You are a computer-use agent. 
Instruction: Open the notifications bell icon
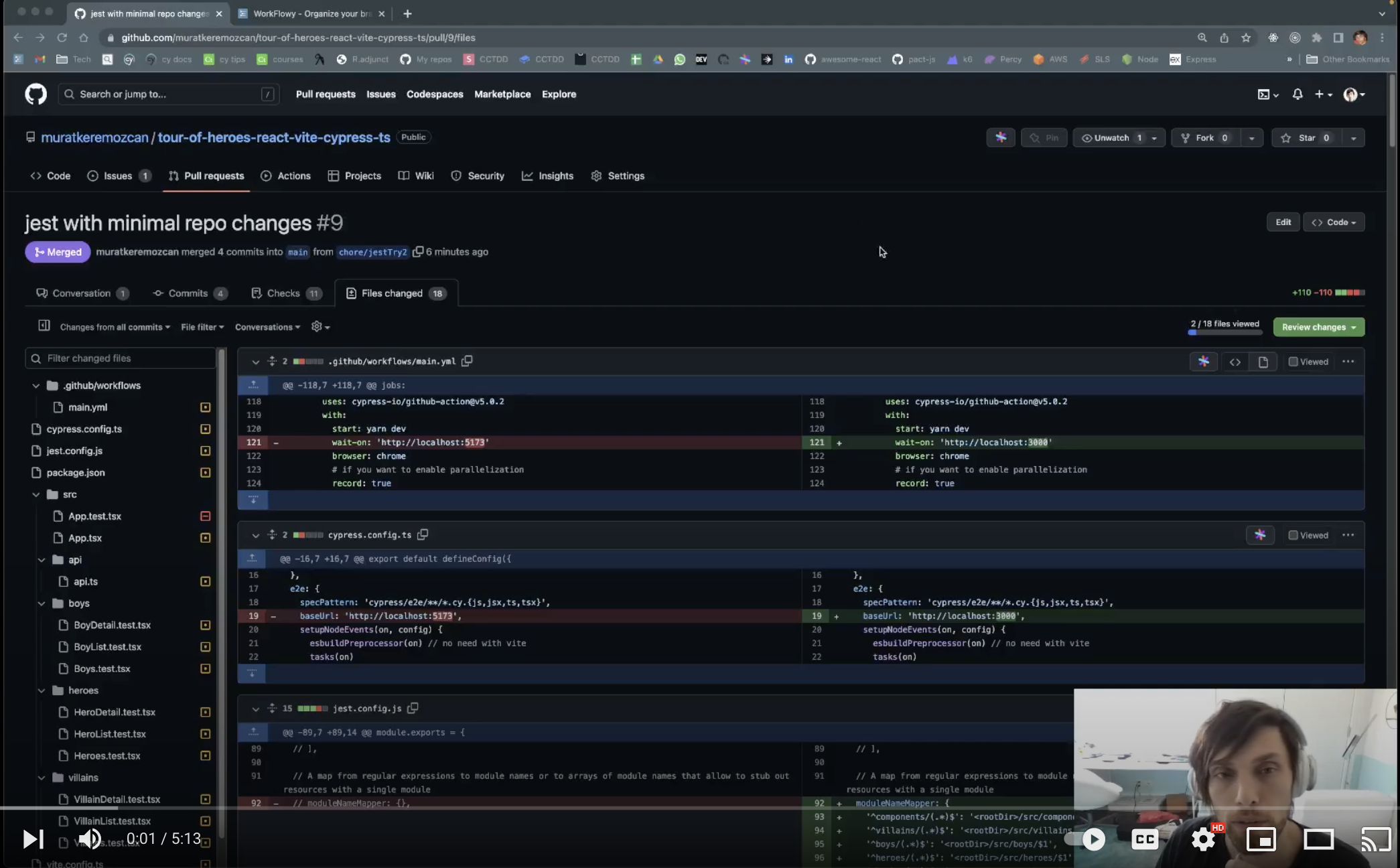tap(1297, 94)
